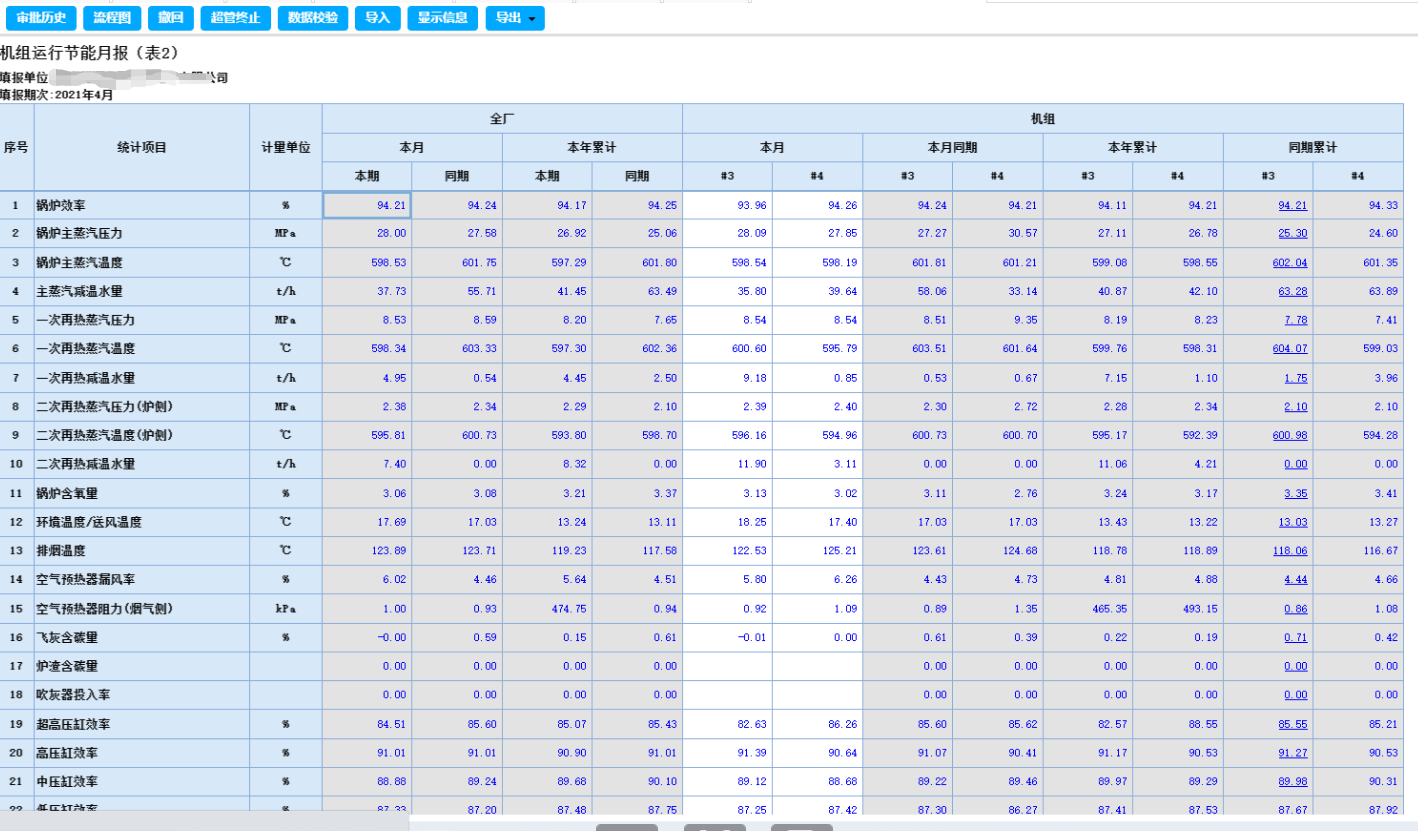Open underlined link 1.75 in 一次再热减温水量 row
1418x831 pixels.
(x=1295, y=378)
